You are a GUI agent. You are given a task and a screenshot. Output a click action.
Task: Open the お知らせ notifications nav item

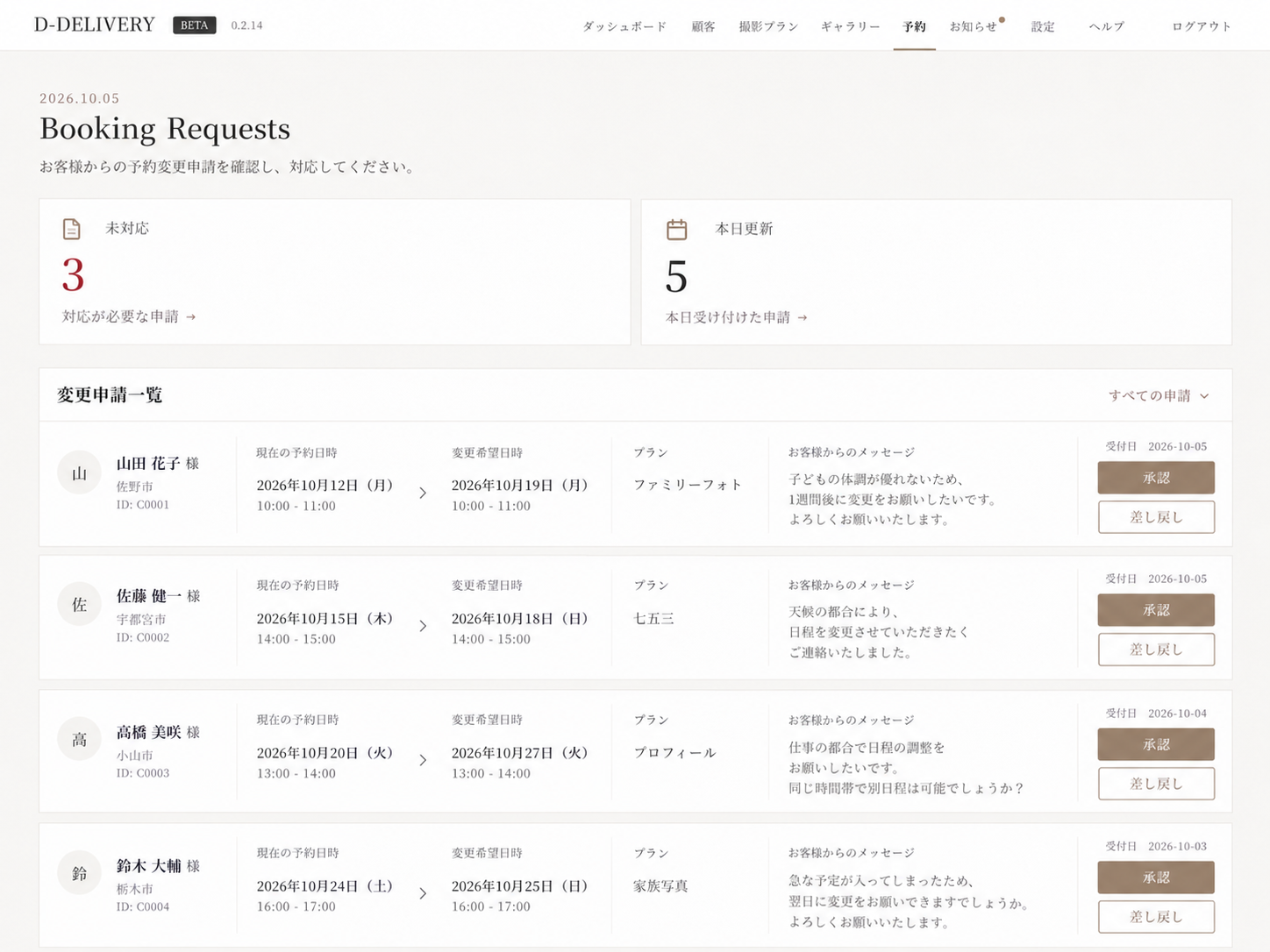(x=974, y=26)
